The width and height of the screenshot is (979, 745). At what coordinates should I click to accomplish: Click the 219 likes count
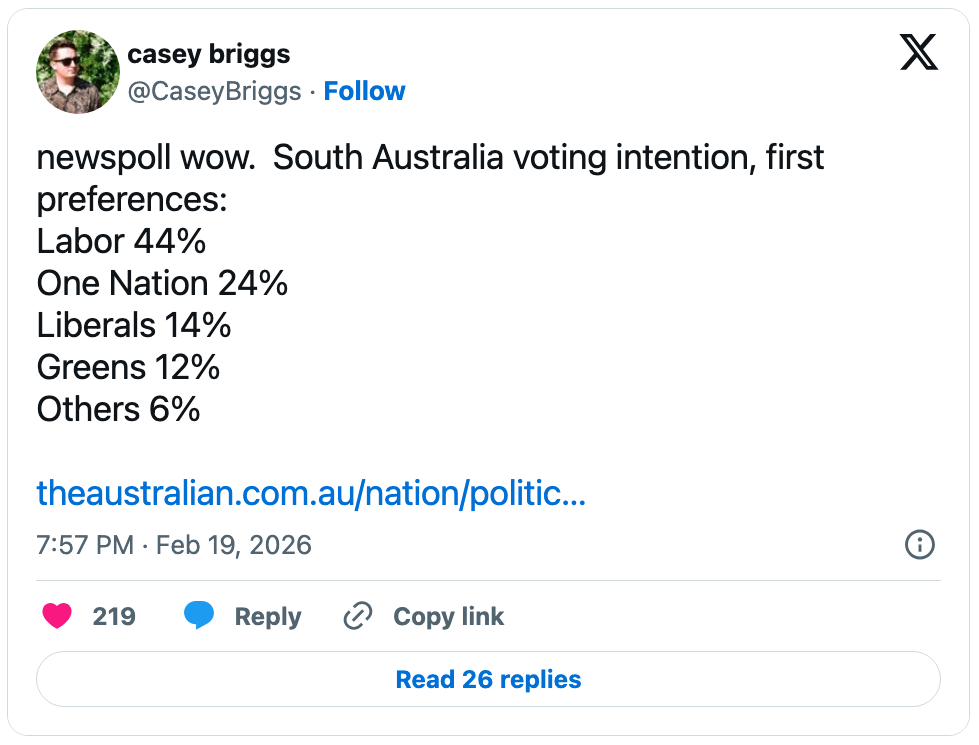tap(114, 617)
